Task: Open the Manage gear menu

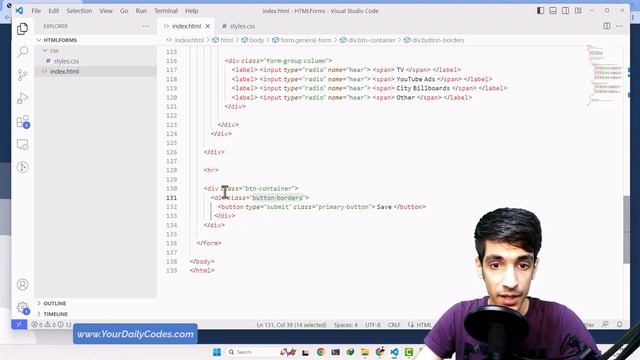Action: point(22,307)
